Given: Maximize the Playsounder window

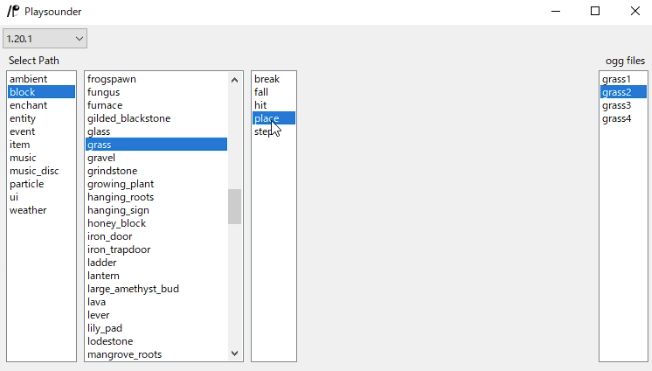Looking at the screenshot, I should pos(595,11).
